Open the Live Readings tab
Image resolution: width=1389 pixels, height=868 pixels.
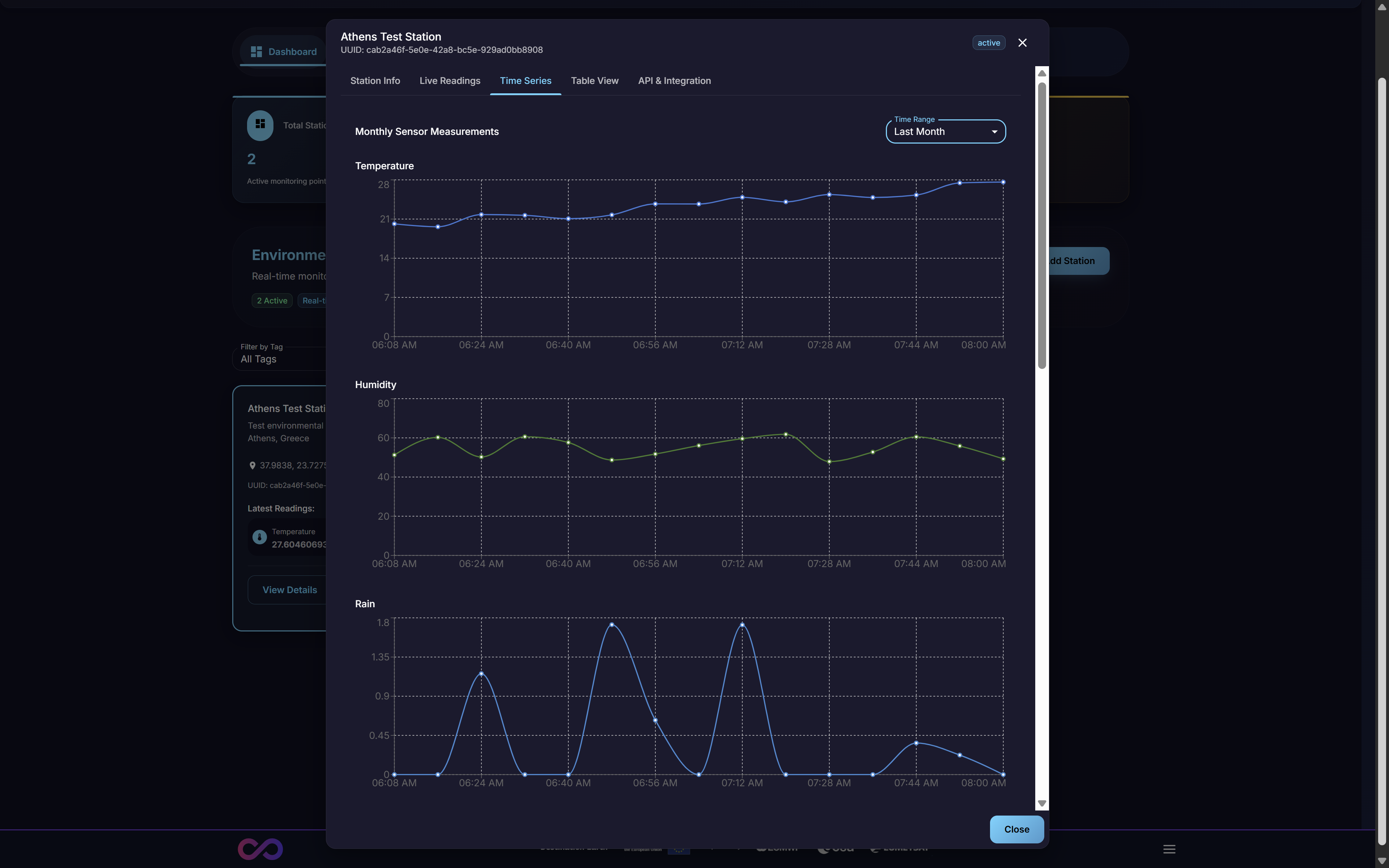click(x=449, y=81)
